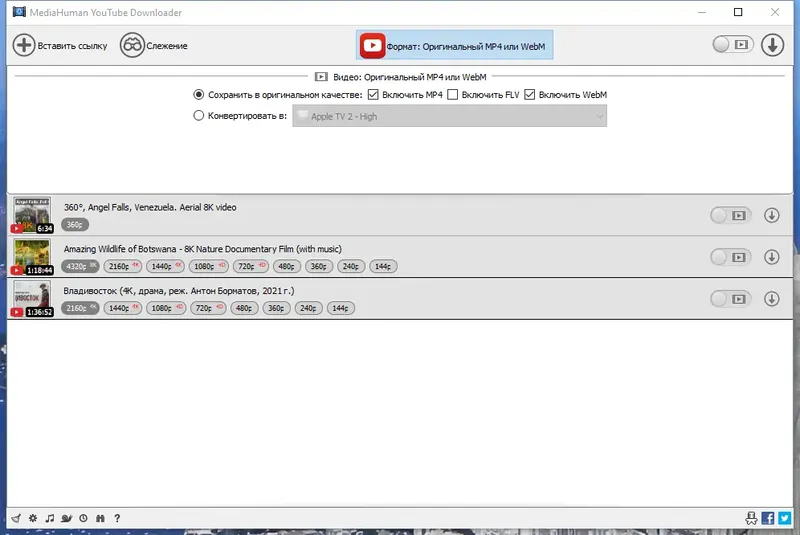Viewport: 800px width, 535px height.
Task: Select 480p quality for Владивосток video
Action: (x=244, y=308)
